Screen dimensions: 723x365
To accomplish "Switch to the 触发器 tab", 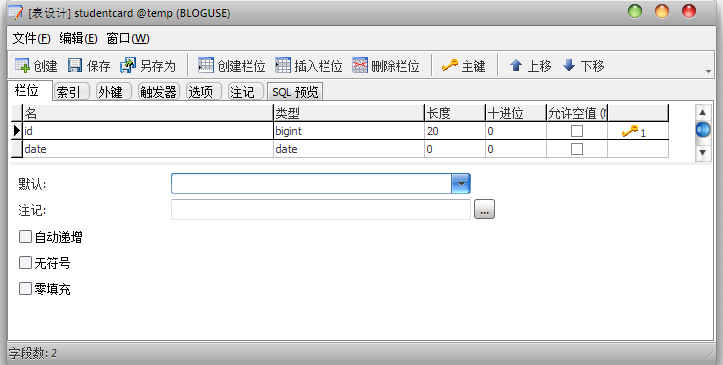I will point(158,92).
